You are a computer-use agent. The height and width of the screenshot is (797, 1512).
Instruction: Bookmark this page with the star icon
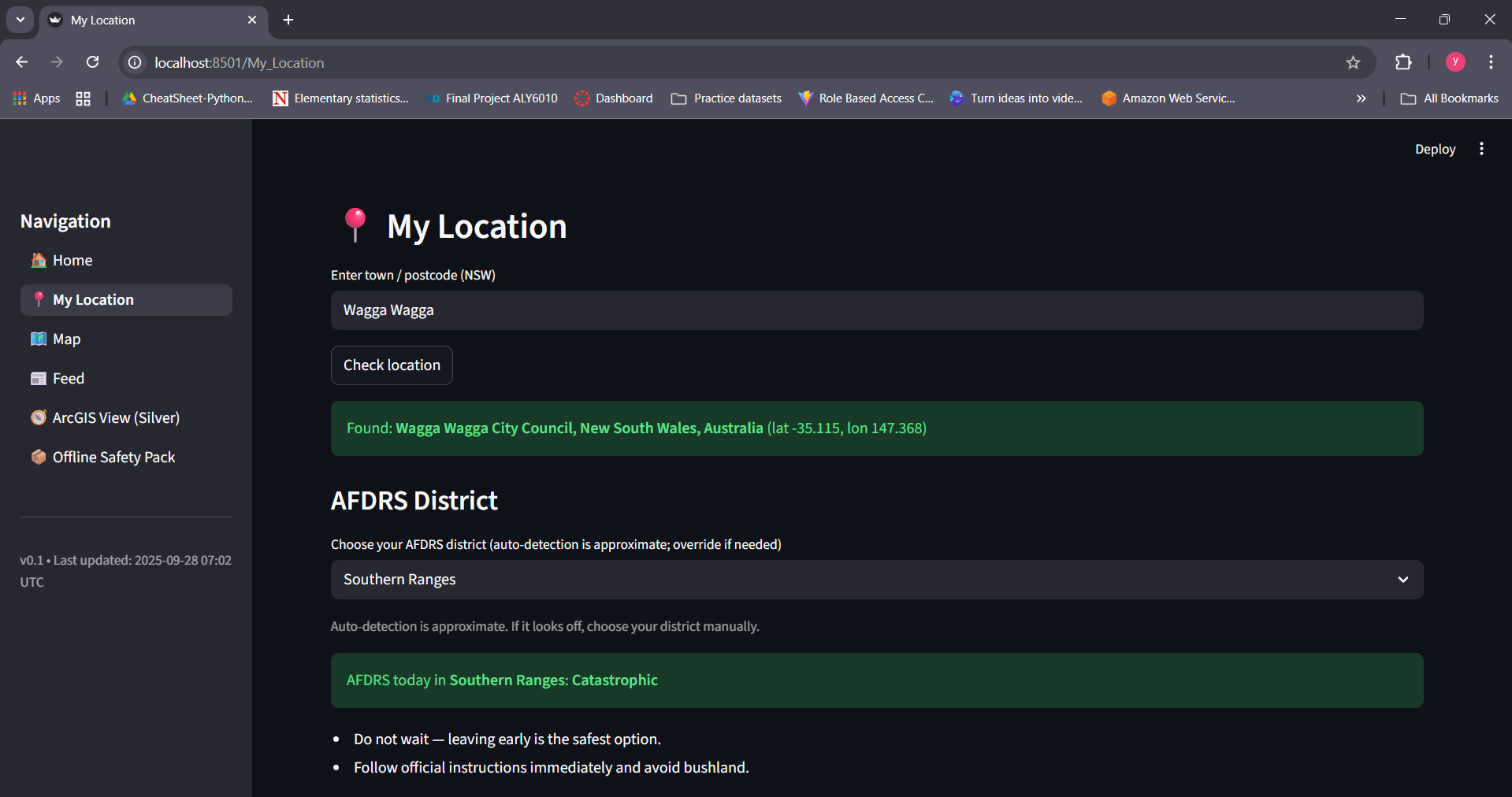(x=1353, y=62)
